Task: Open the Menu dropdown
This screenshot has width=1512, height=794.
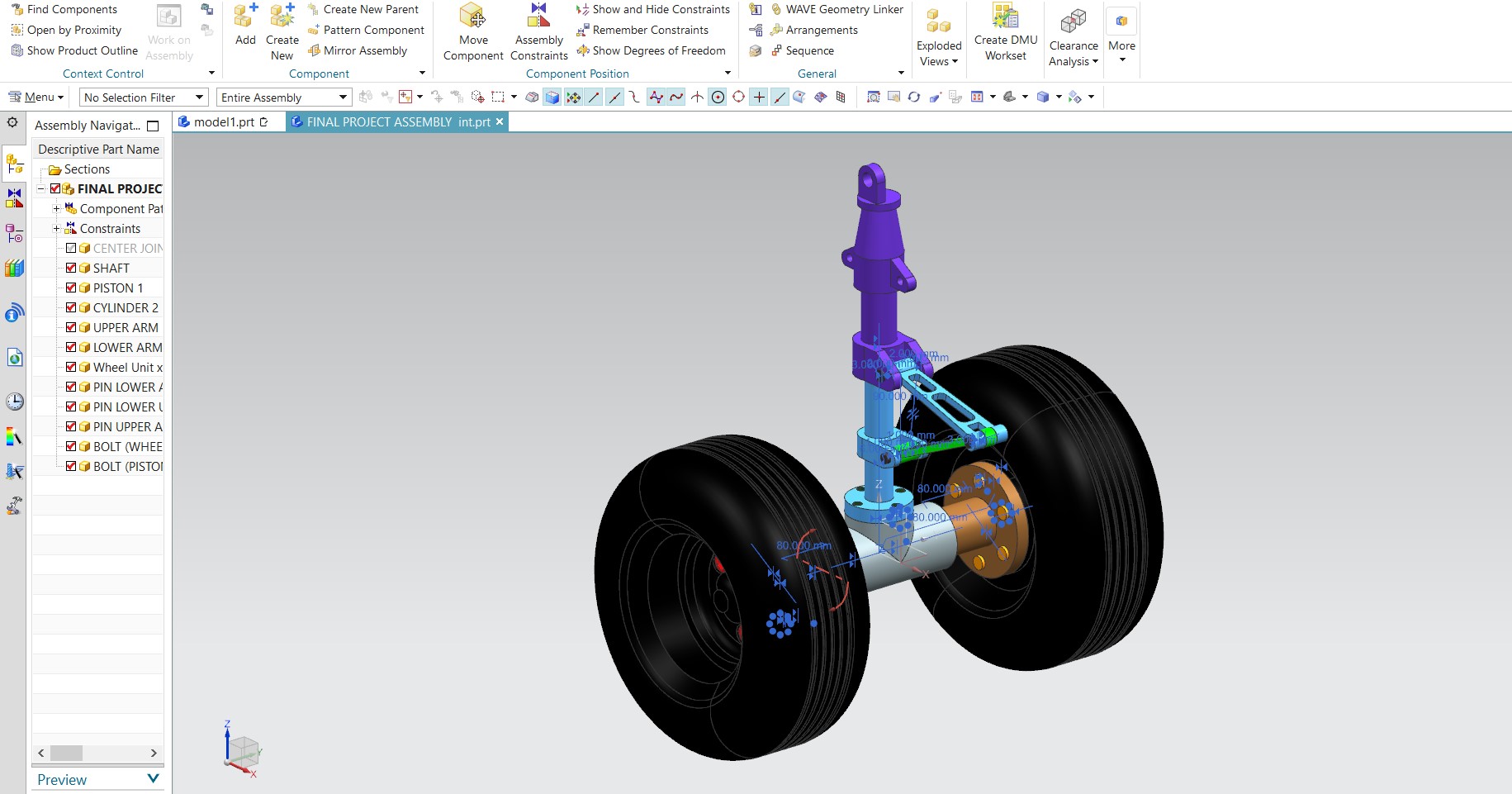Action: pos(36,97)
